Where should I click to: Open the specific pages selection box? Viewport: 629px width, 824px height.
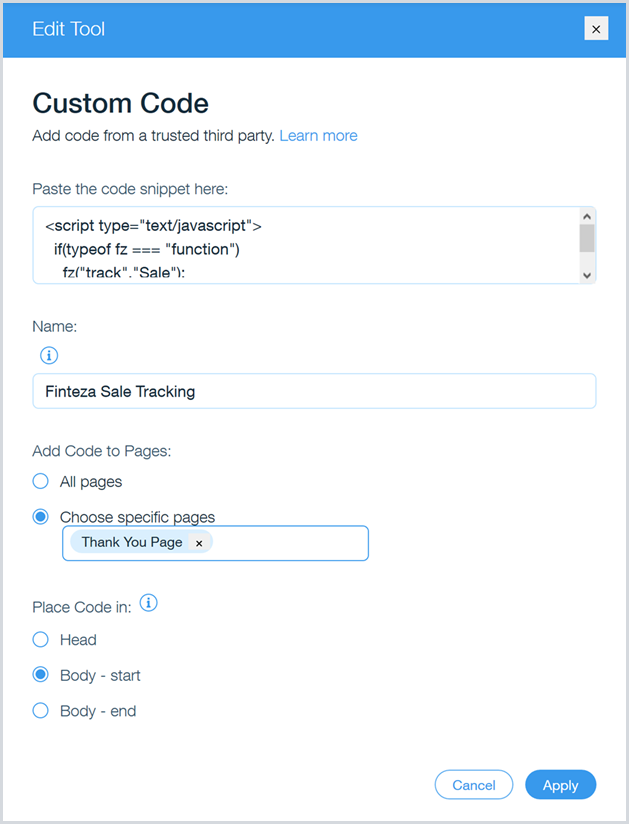[290, 543]
